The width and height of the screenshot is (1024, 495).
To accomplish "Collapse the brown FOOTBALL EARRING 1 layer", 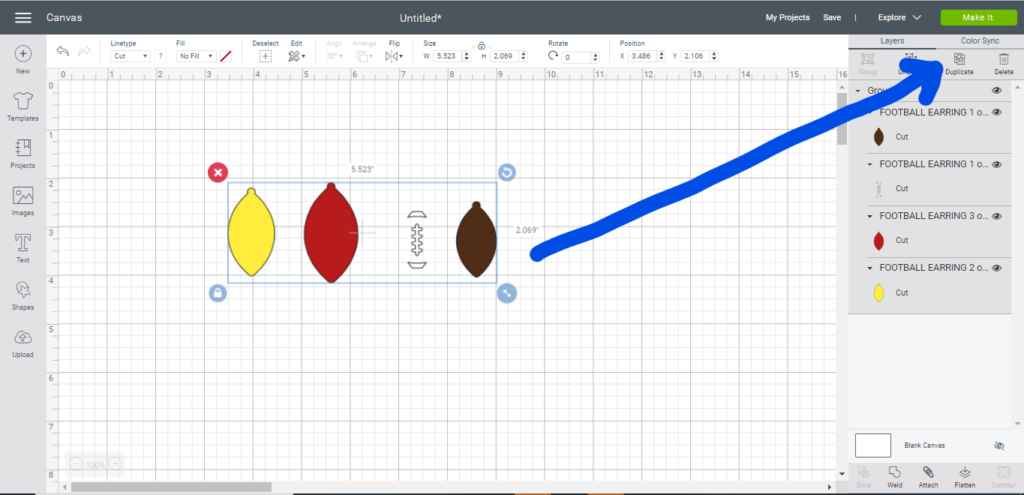I will (x=872, y=112).
